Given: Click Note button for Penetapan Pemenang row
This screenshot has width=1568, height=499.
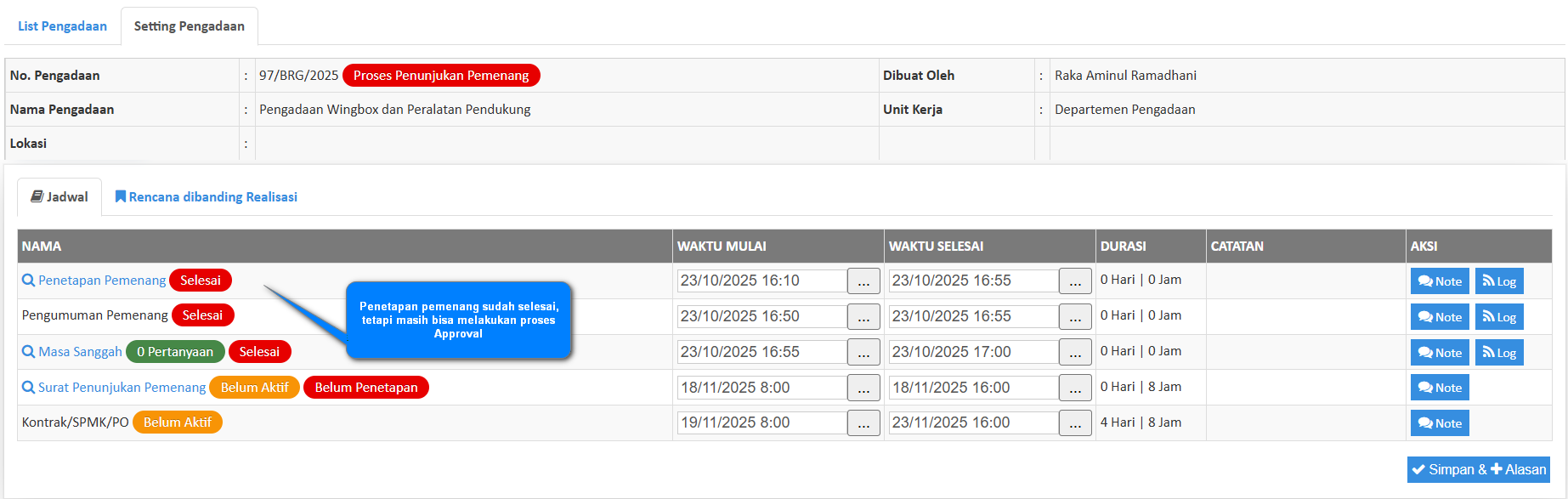Looking at the screenshot, I should pos(1439,281).
